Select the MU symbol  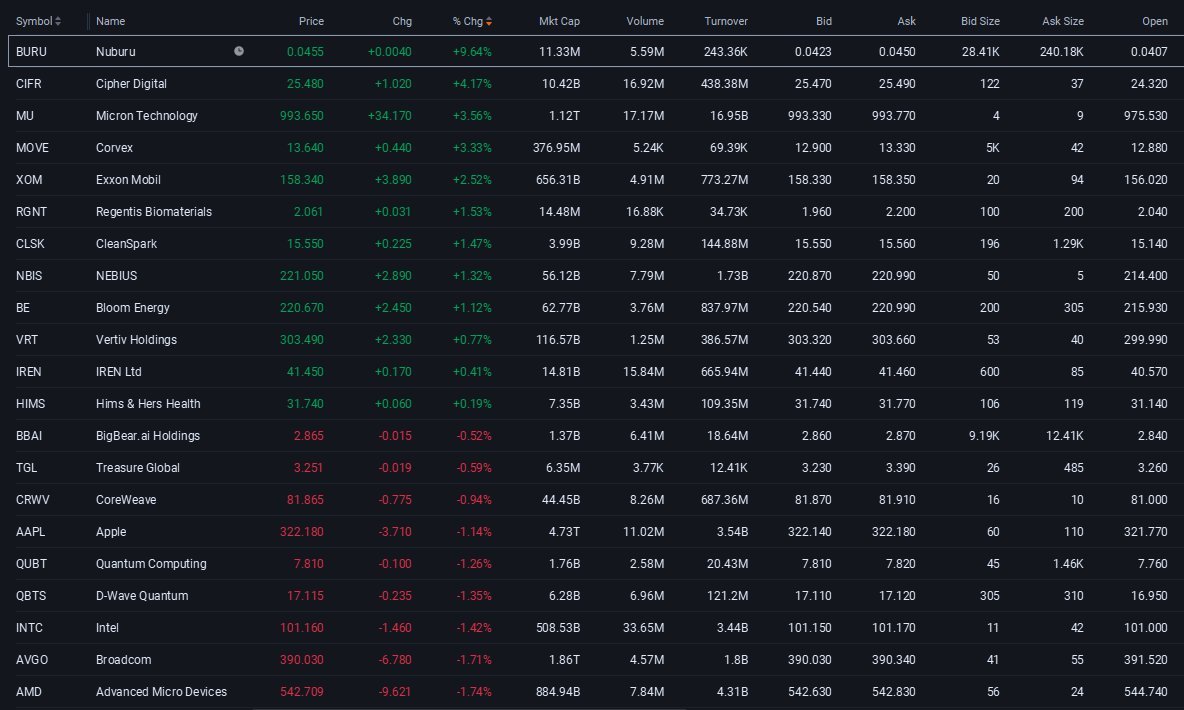(x=25, y=116)
